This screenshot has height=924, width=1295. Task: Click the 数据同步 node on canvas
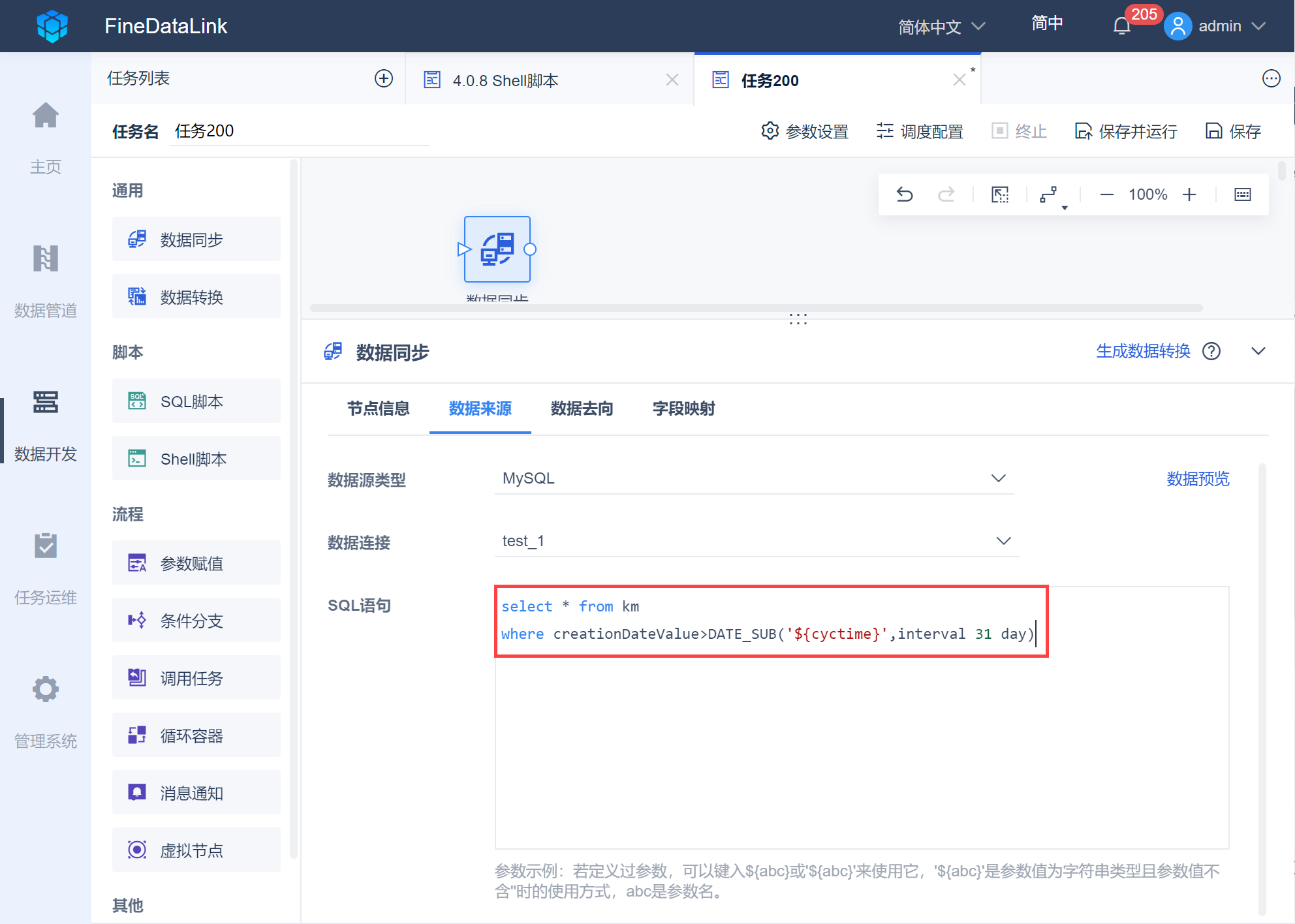click(497, 249)
